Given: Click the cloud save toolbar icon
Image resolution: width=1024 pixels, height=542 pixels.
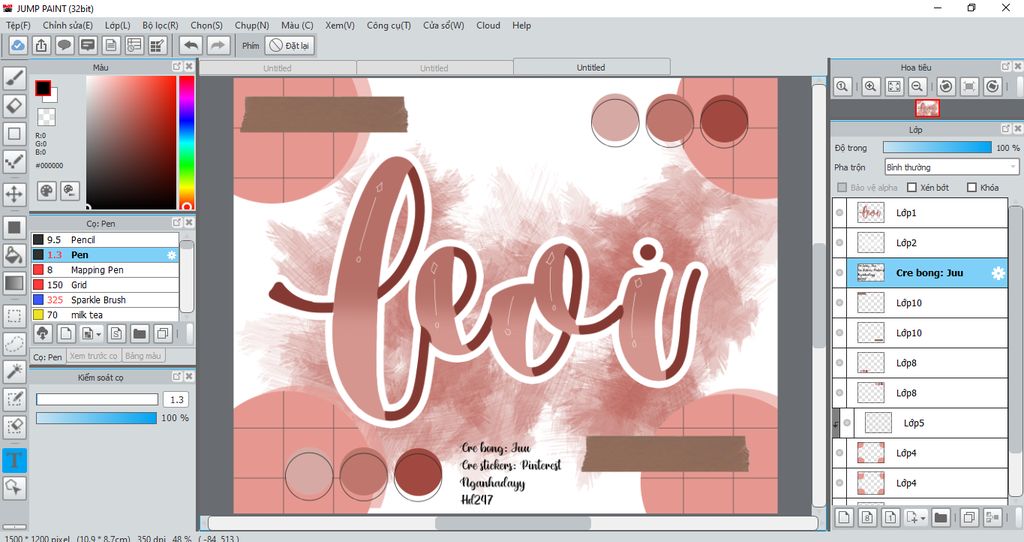Looking at the screenshot, I should (18, 46).
